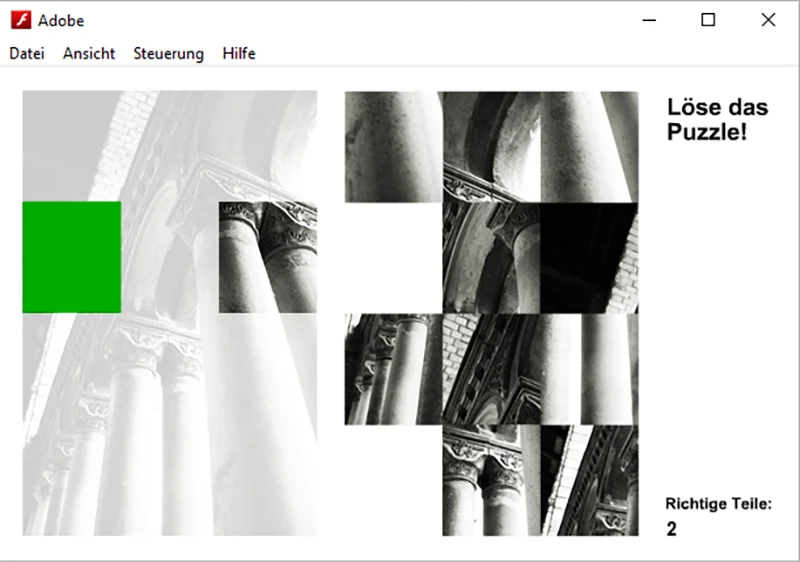Pick the plain white column piece in third row

click(x=589, y=369)
